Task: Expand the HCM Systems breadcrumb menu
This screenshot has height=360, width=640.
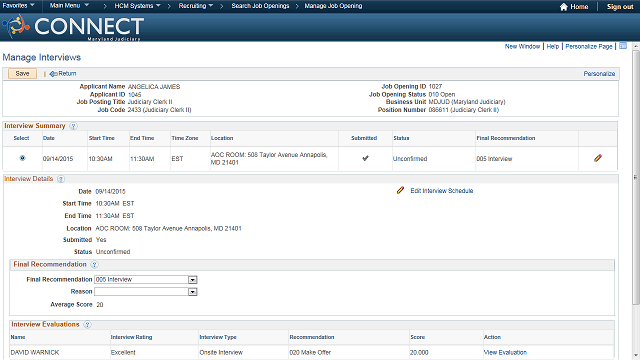Action: [138, 6]
